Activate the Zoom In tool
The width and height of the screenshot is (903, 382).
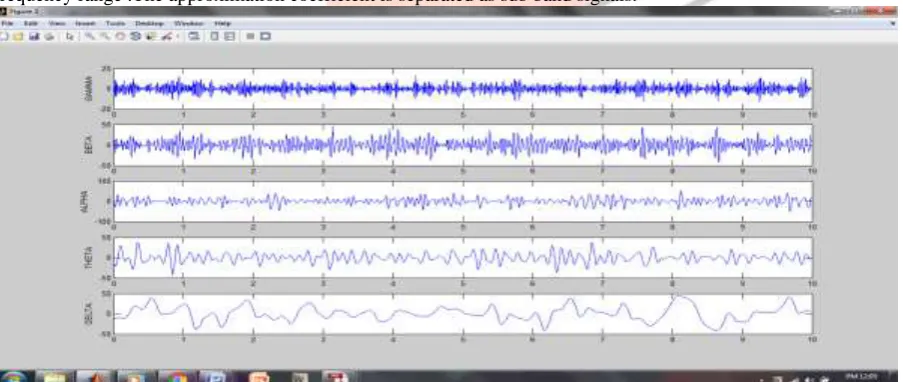(x=90, y=36)
